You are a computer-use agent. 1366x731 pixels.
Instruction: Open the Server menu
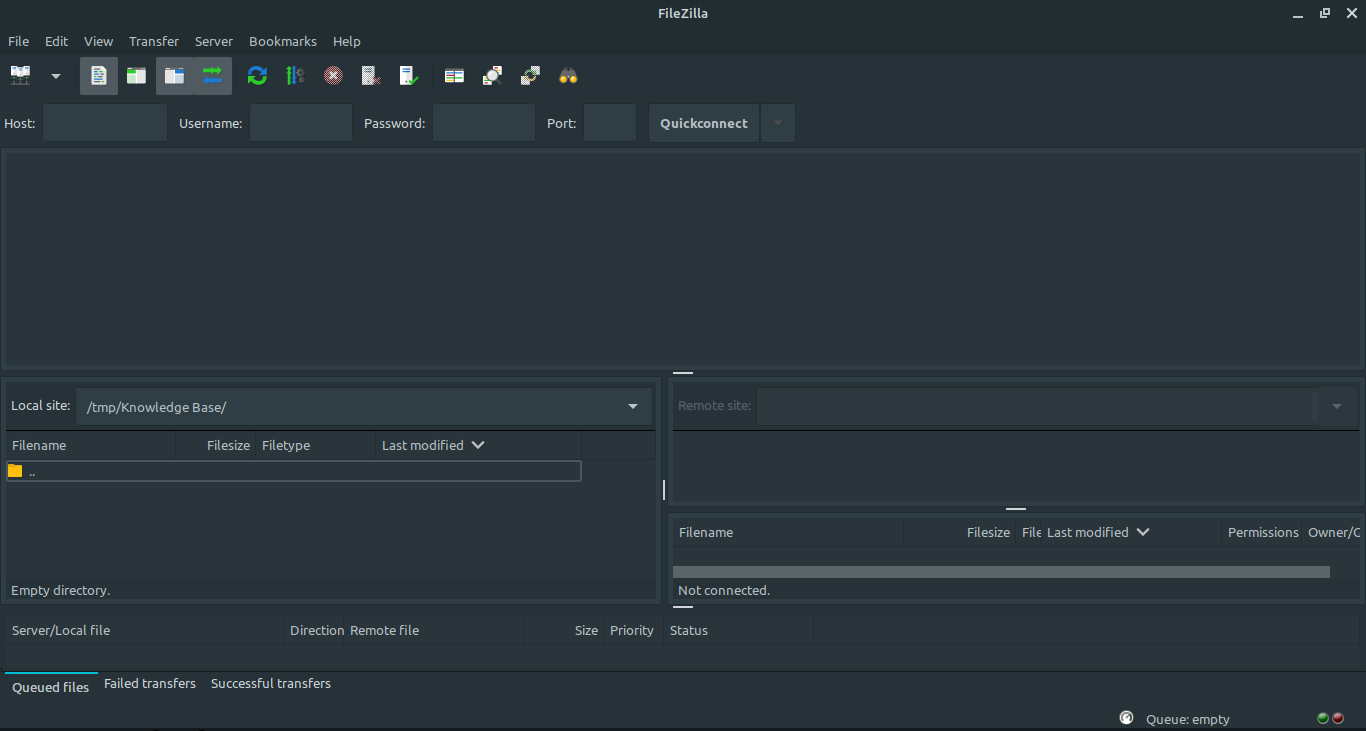[214, 41]
